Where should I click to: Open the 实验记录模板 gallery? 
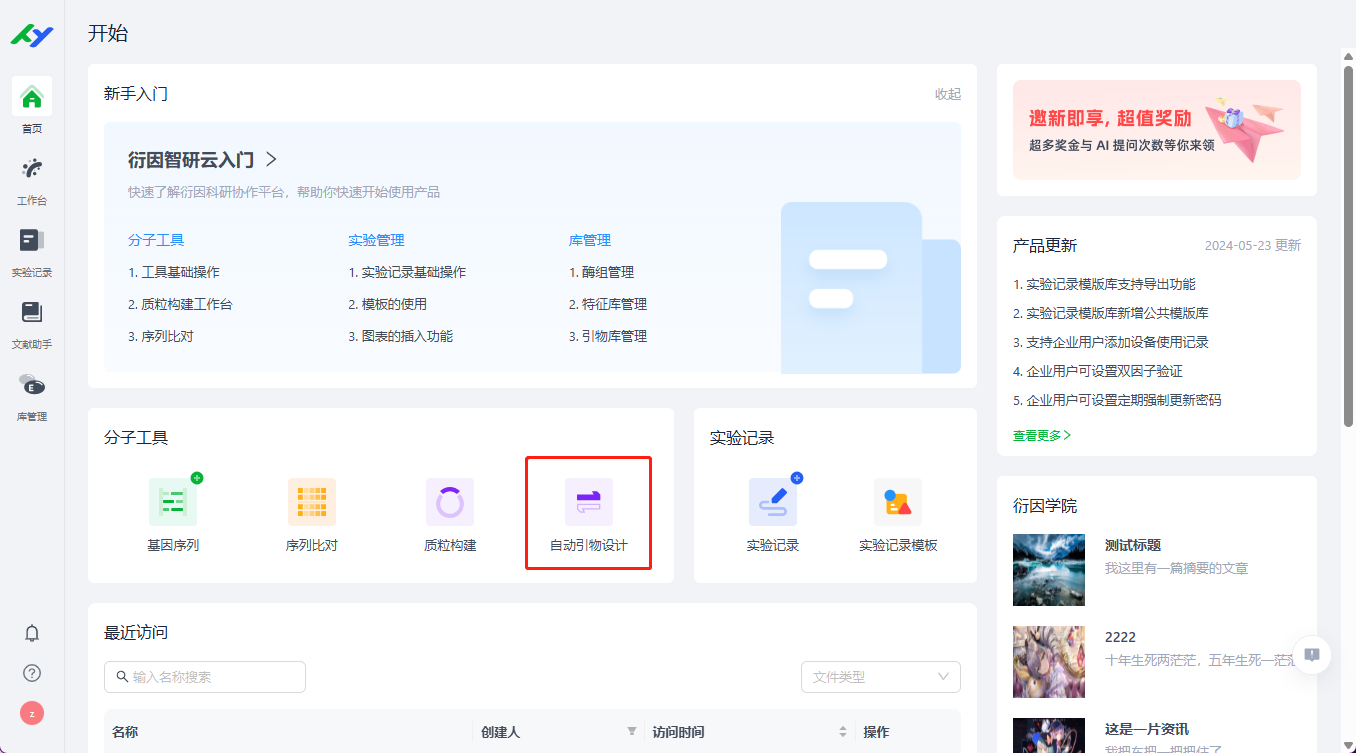(897, 513)
